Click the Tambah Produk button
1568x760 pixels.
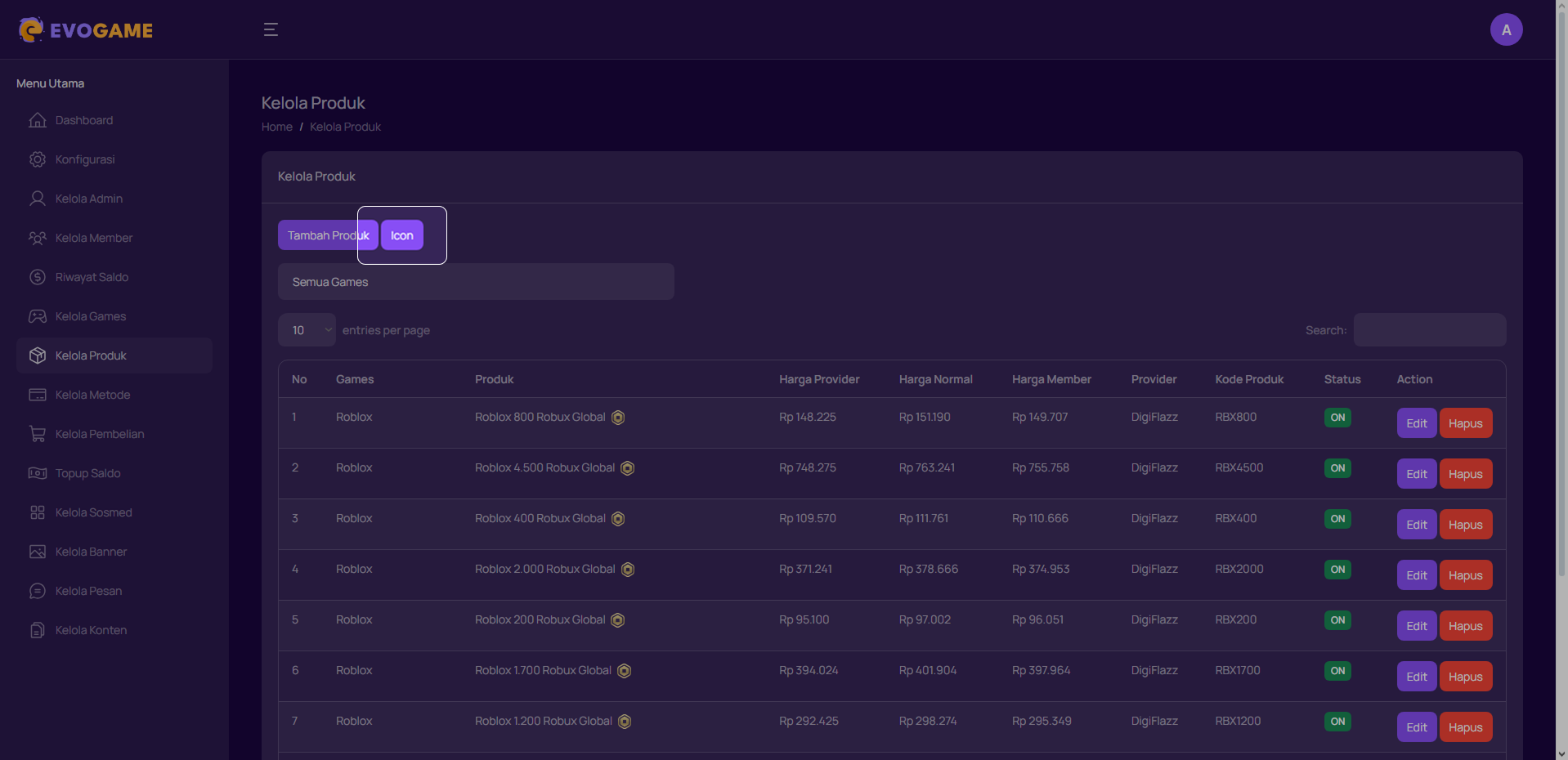click(328, 235)
